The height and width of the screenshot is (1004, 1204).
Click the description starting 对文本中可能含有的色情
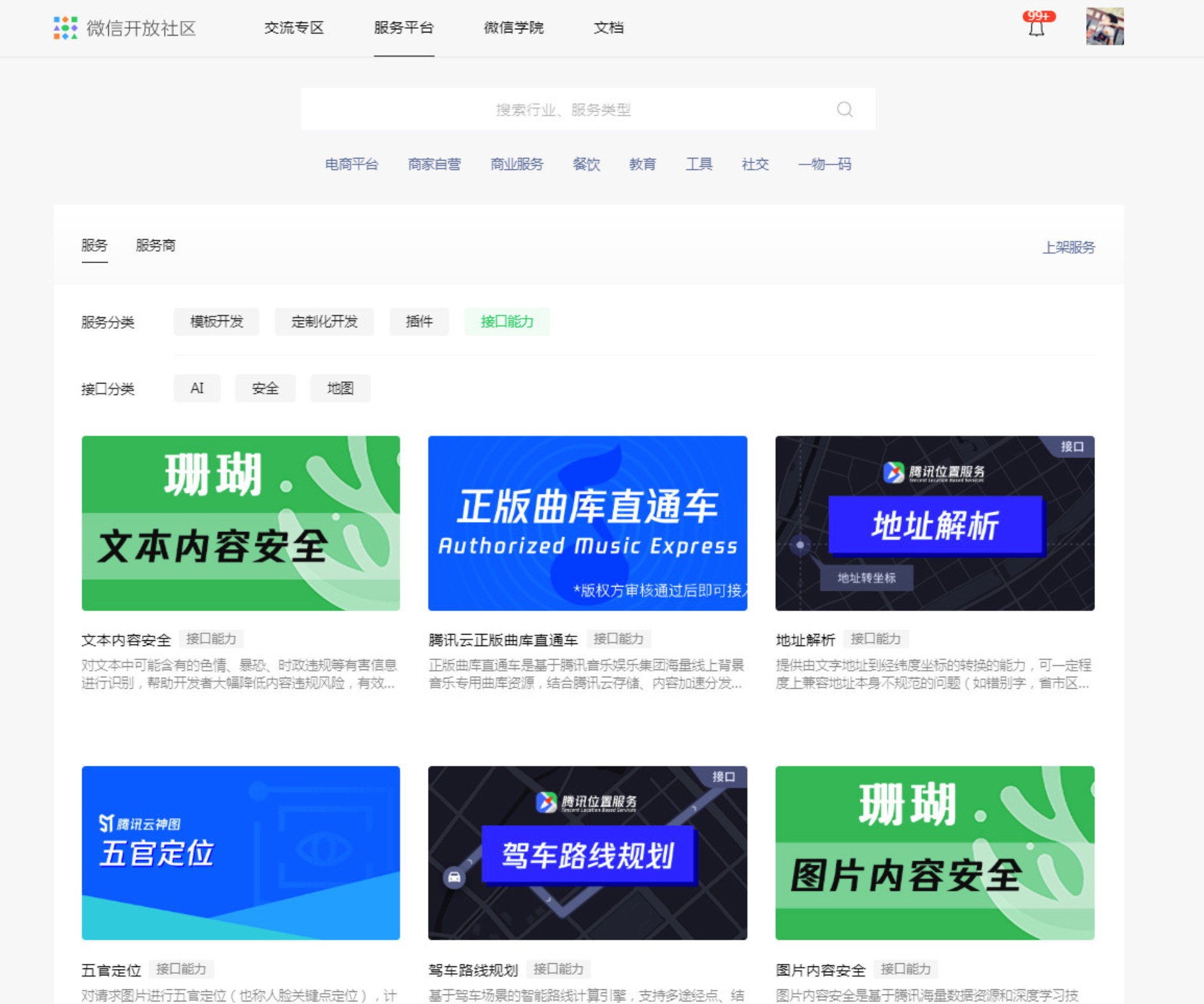(x=239, y=674)
